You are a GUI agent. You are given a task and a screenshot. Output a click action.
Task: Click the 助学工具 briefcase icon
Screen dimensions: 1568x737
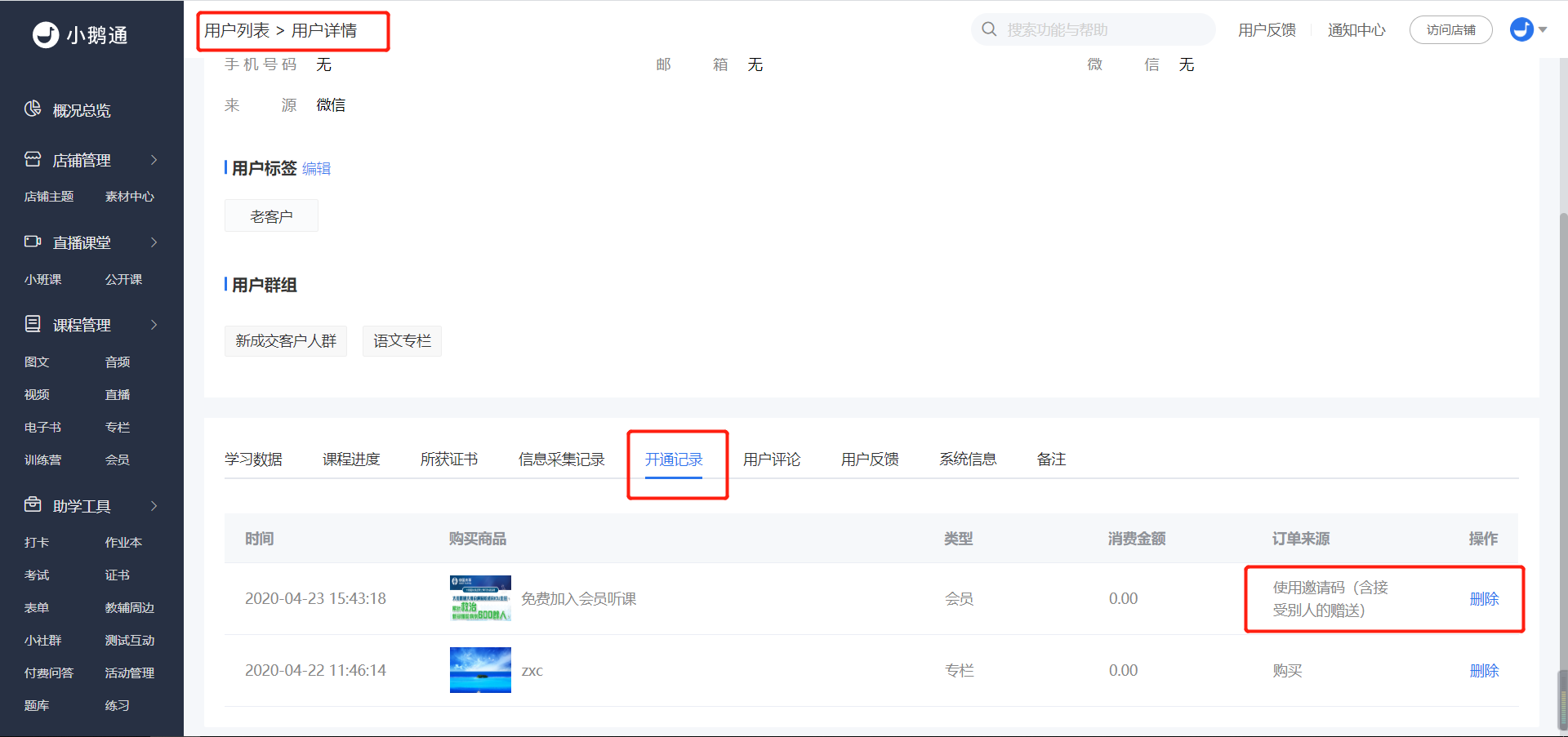(33, 504)
